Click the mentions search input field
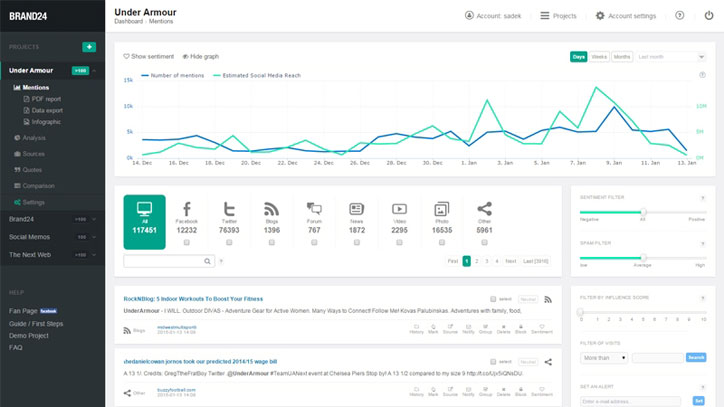724x407 pixels. coord(169,261)
